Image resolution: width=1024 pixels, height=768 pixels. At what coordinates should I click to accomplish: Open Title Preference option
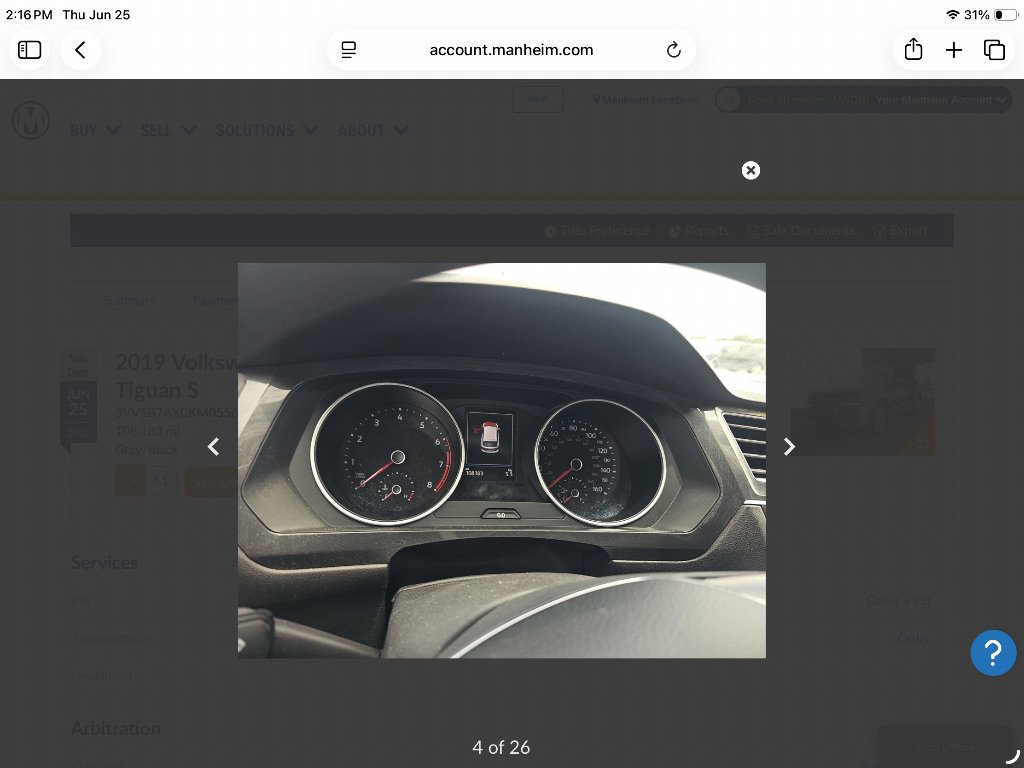tap(597, 231)
